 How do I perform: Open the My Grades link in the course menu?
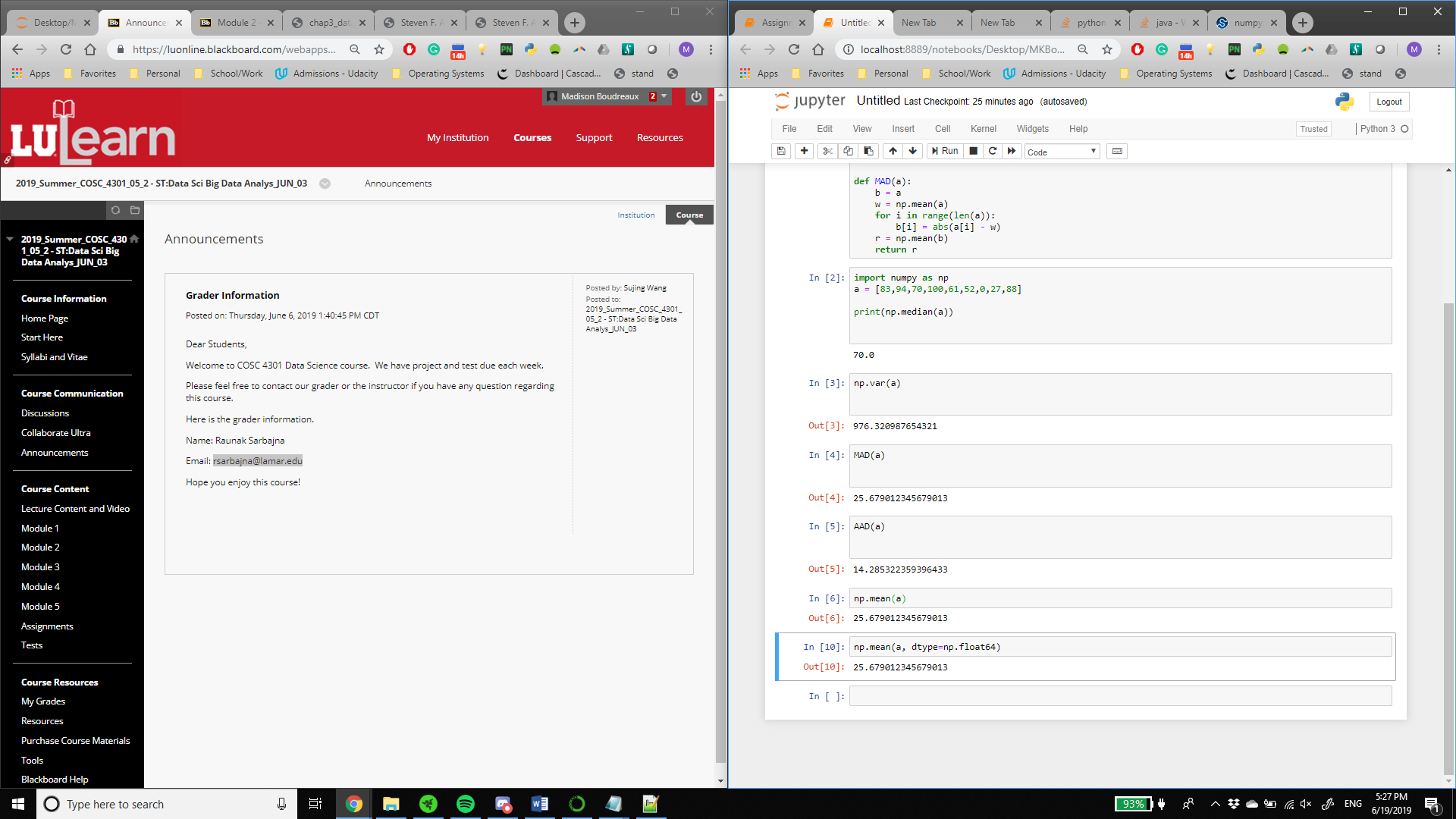point(43,701)
